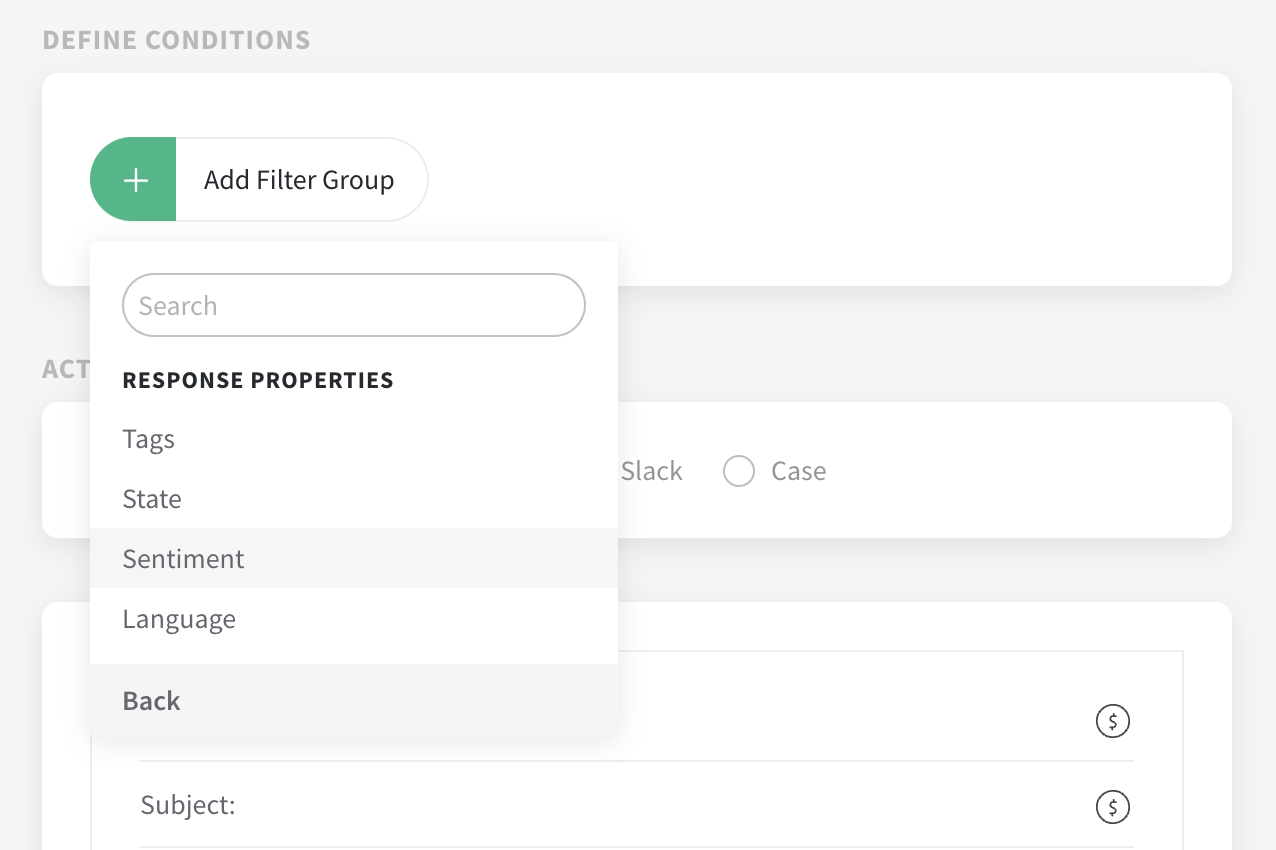Click the Add Filter Group text label

(x=299, y=180)
